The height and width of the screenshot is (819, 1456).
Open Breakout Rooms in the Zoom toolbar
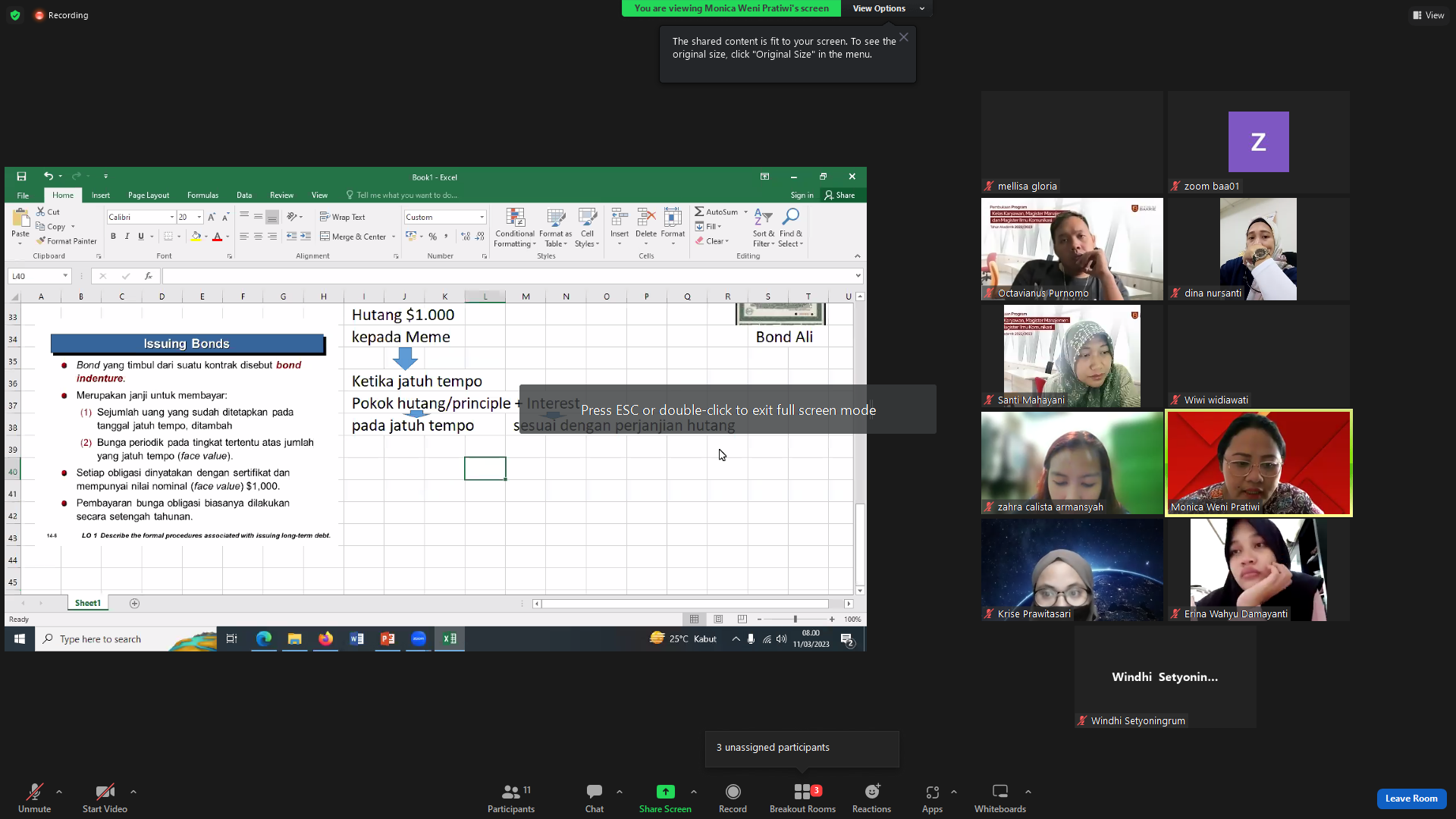(802, 799)
